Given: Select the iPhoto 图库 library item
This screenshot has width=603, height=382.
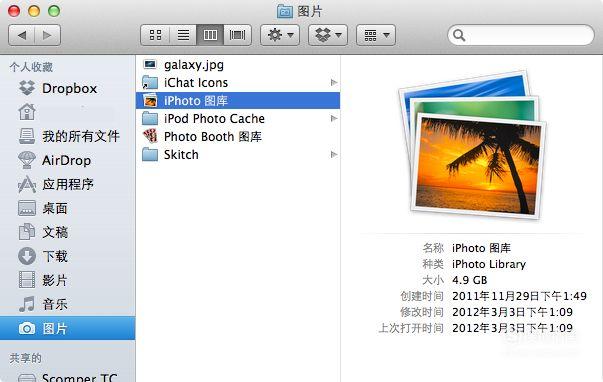Looking at the screenshot, I should coord(238,100).
